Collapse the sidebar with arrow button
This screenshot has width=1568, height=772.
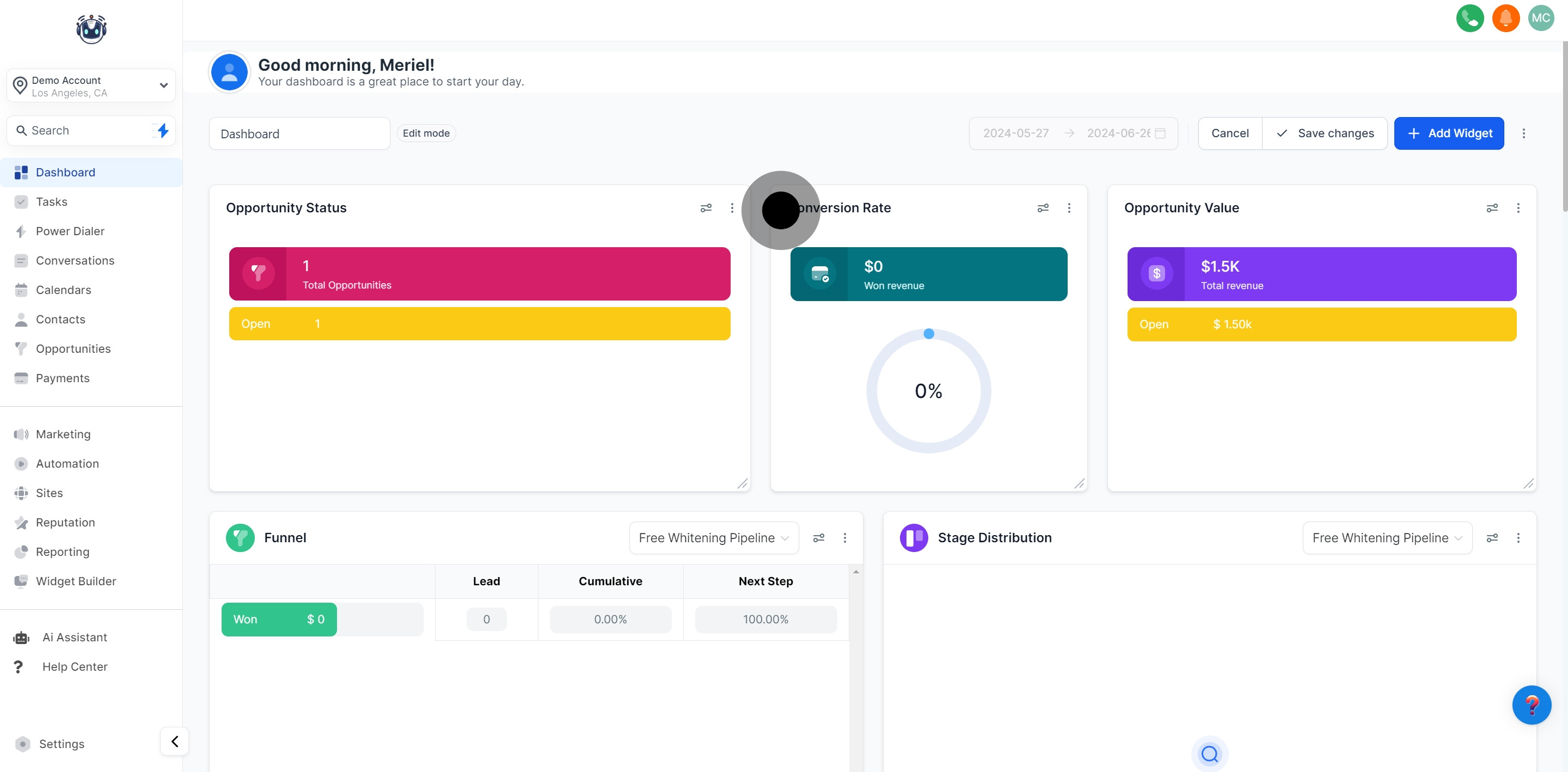[175, 741]
